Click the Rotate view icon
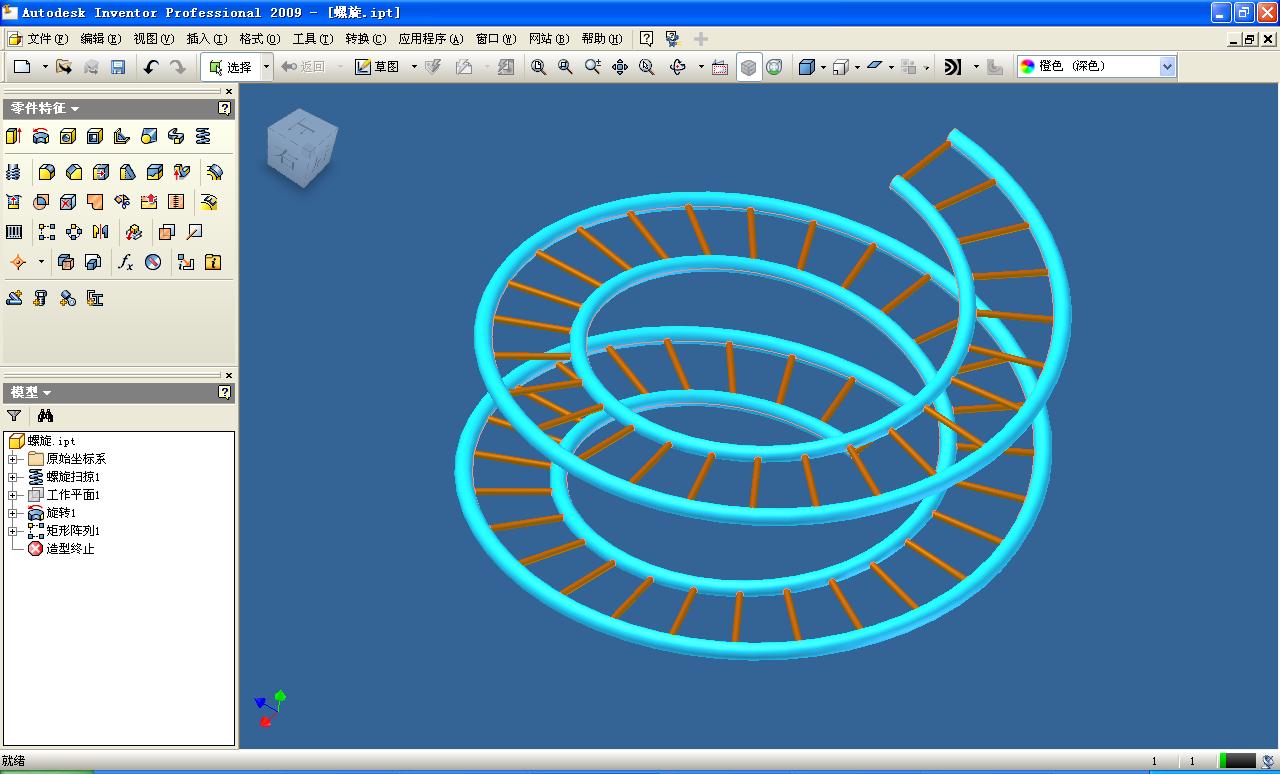This screenshot has height=774, width=1280. point(678,67)
